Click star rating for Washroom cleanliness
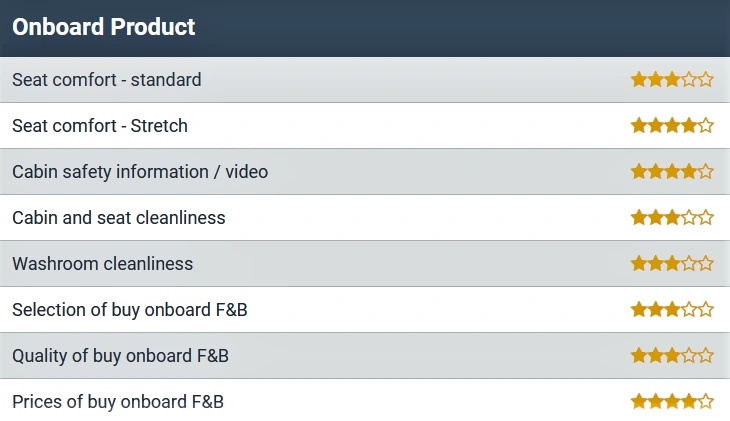The image size is (730, 421). (x=672, y=264)
